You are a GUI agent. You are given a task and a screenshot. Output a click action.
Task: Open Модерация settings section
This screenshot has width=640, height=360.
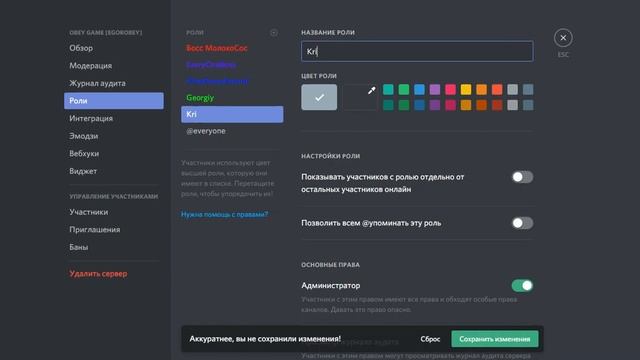click(113, 66)
